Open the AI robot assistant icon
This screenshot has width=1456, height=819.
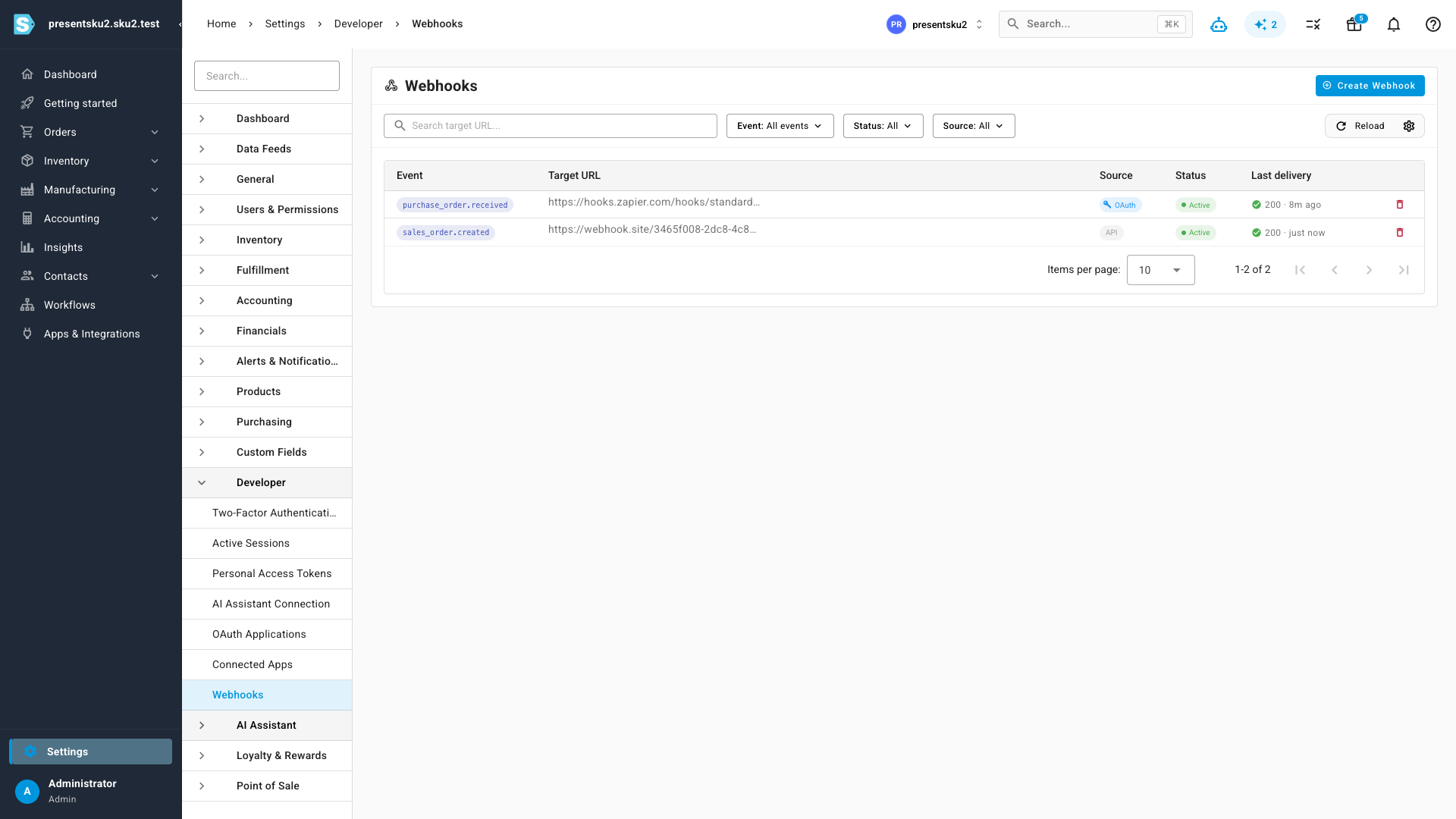[x=1219, y=24]
